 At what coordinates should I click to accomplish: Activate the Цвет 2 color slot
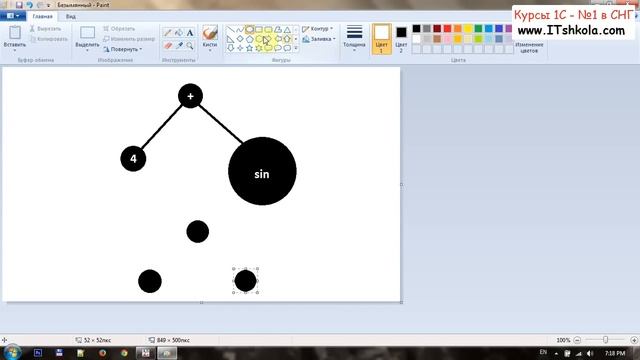coord(401,39)
